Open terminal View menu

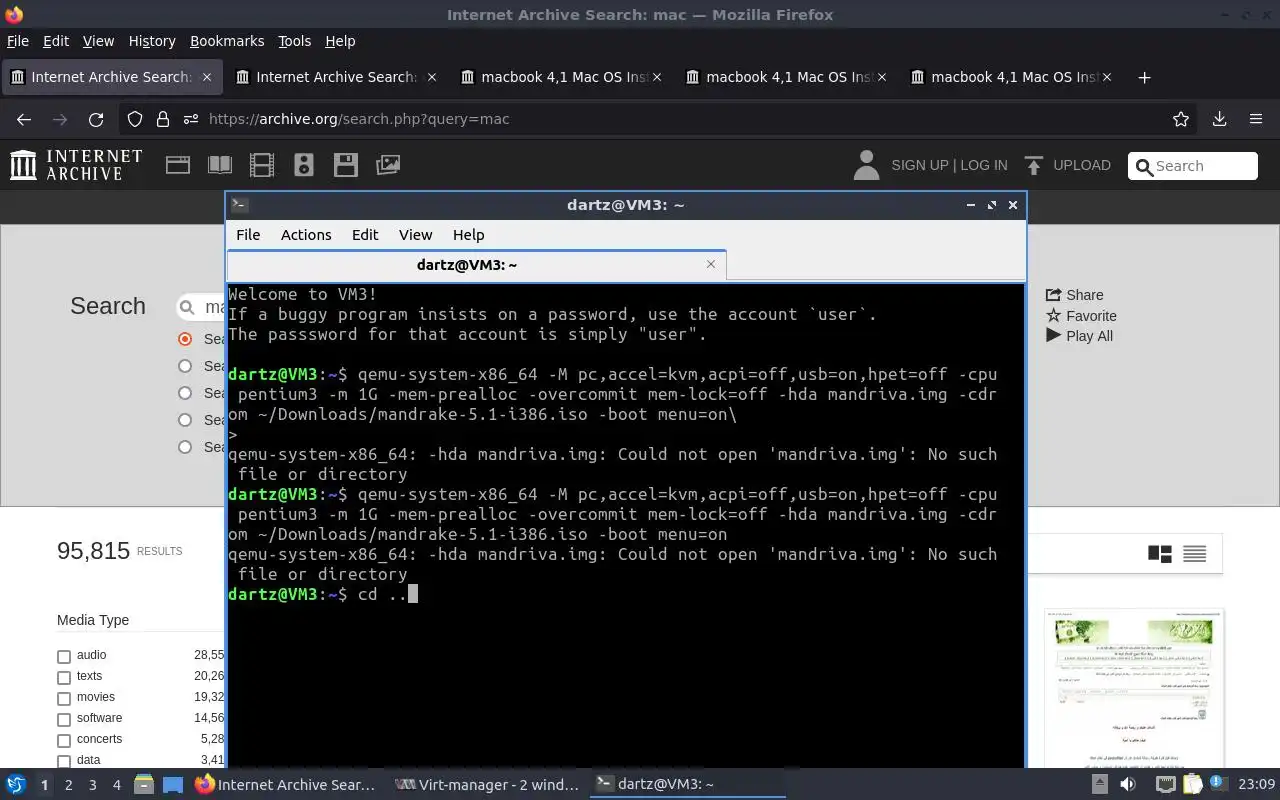pos(416,235)
